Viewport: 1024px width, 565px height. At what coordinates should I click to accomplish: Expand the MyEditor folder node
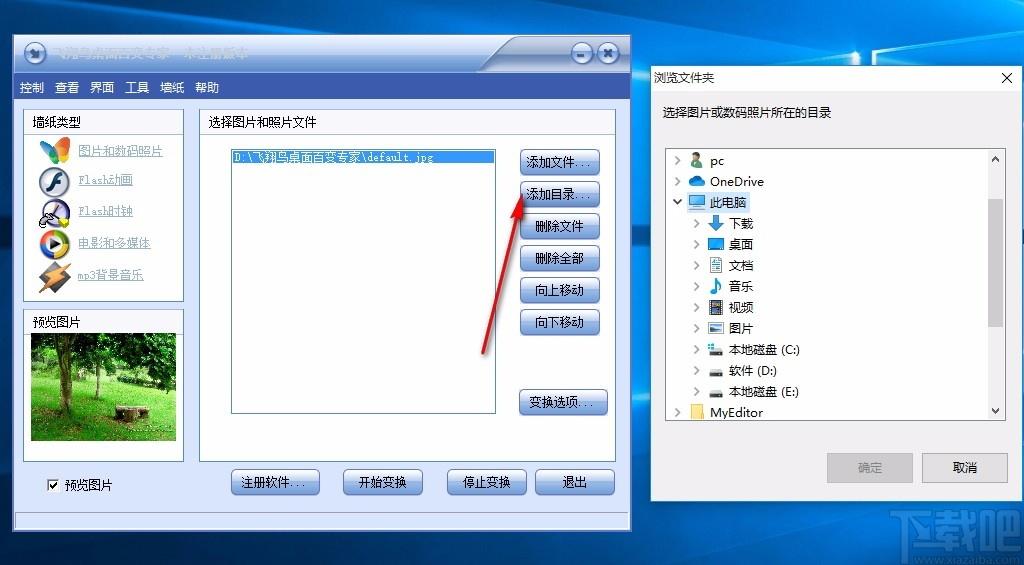tap(677, 412)
